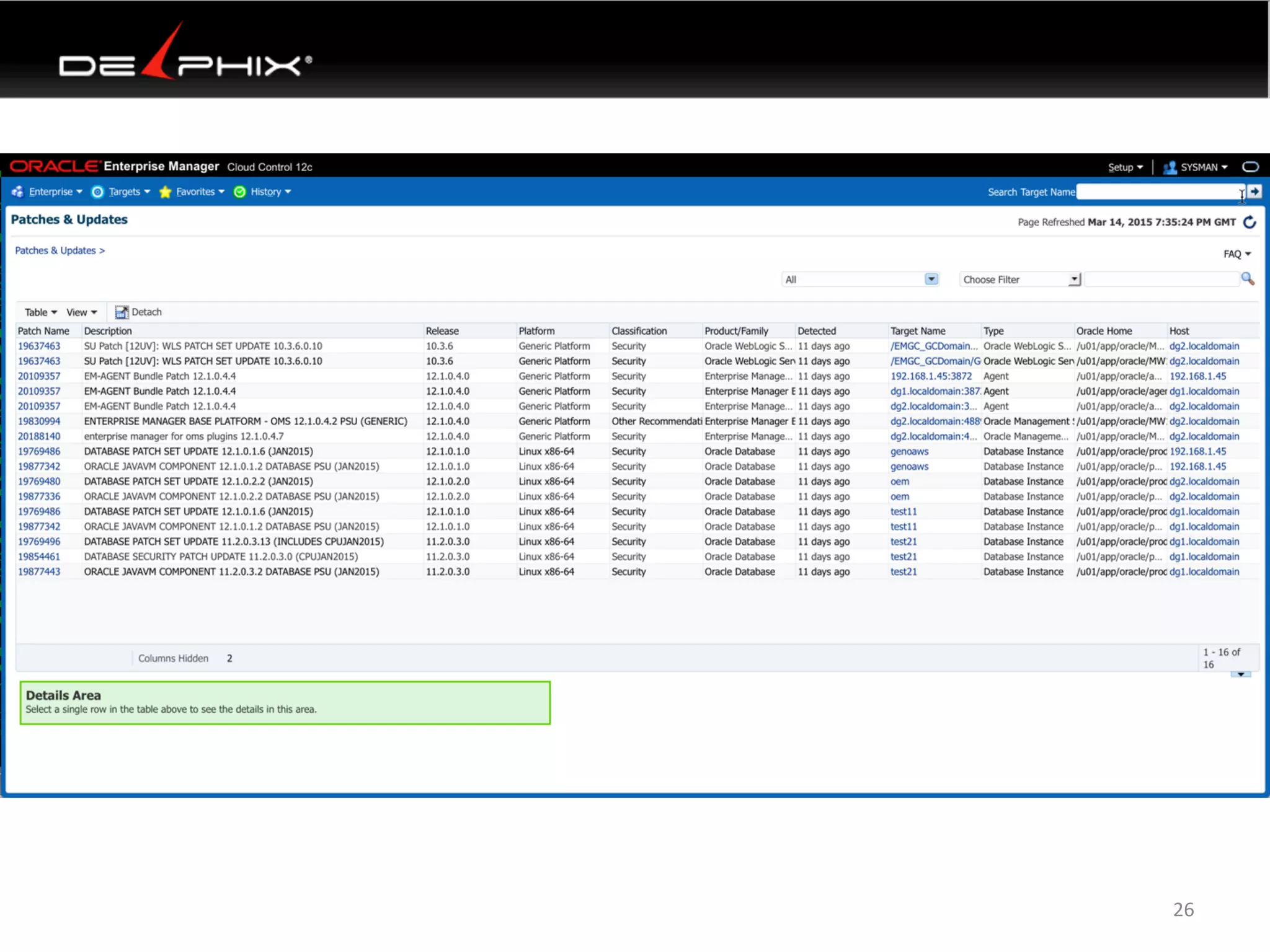
Task: Click the search magnifier icon
Action: [x=1247, y=279]
